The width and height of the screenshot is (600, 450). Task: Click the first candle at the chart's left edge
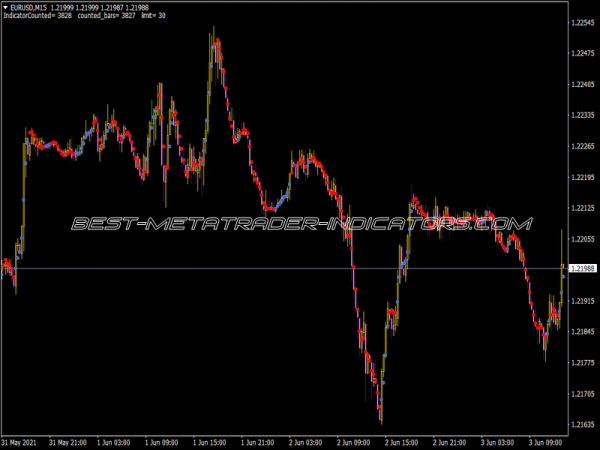tap(4, 265)
